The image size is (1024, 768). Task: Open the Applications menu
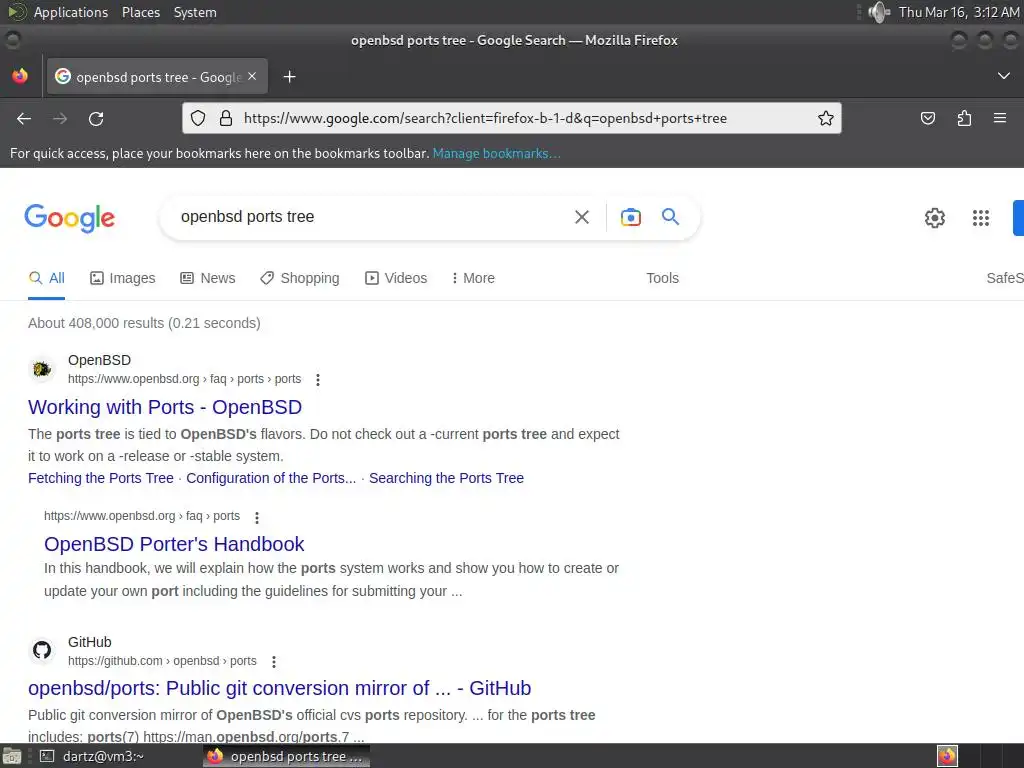(71, 12)
